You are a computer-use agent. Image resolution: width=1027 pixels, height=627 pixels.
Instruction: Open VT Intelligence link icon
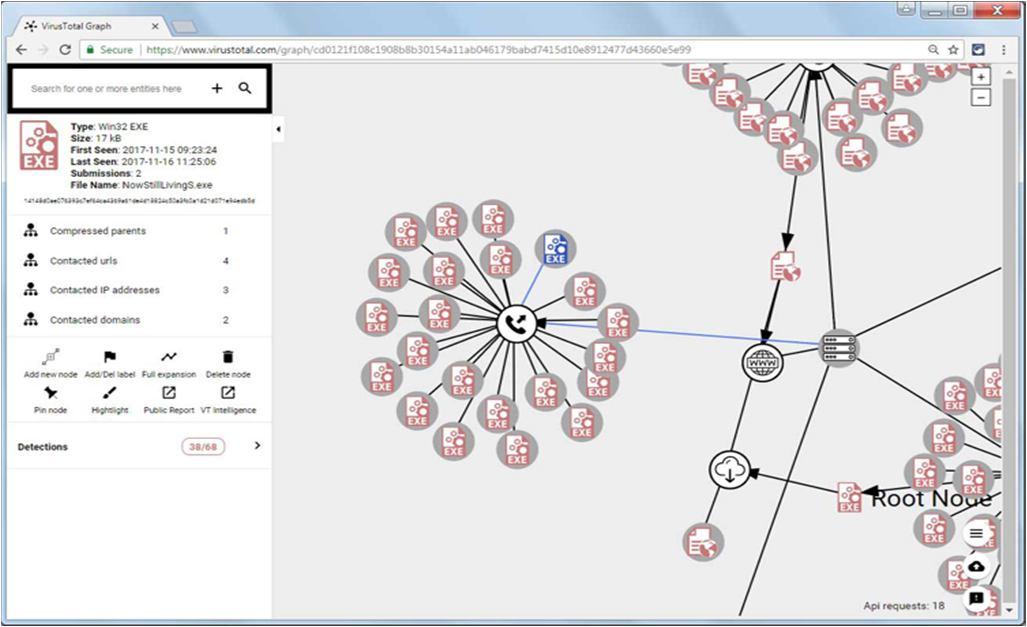tap(228, 392)
